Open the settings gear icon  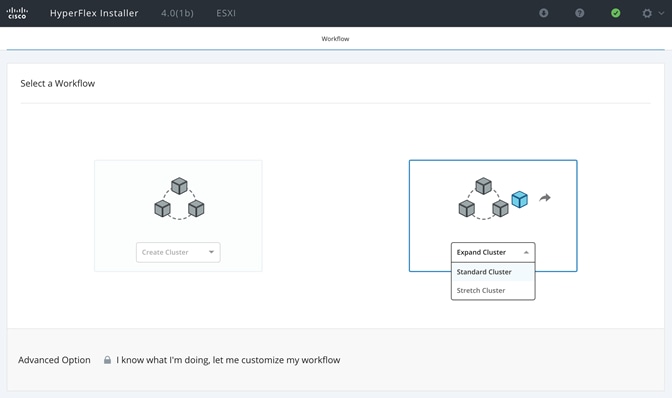point(647,13)
